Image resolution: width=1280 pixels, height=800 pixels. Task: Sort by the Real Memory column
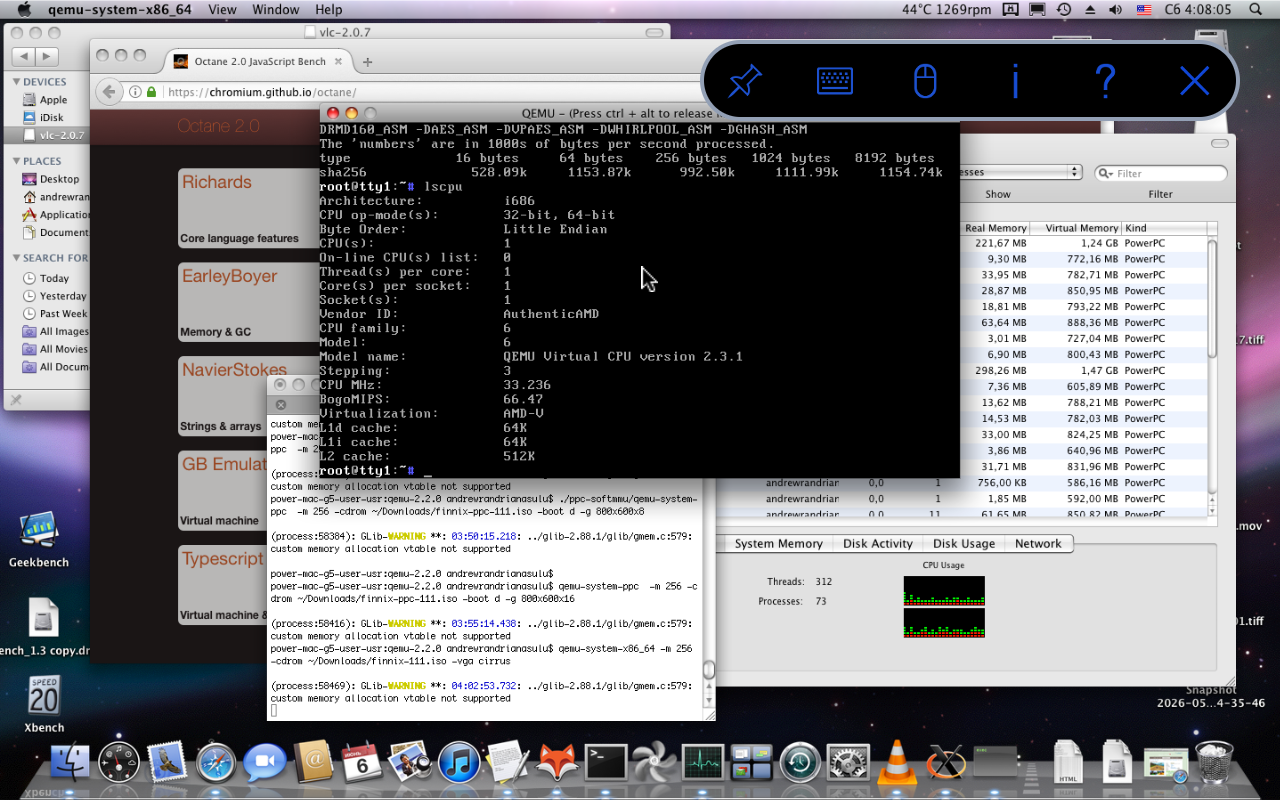click(995, 228)
